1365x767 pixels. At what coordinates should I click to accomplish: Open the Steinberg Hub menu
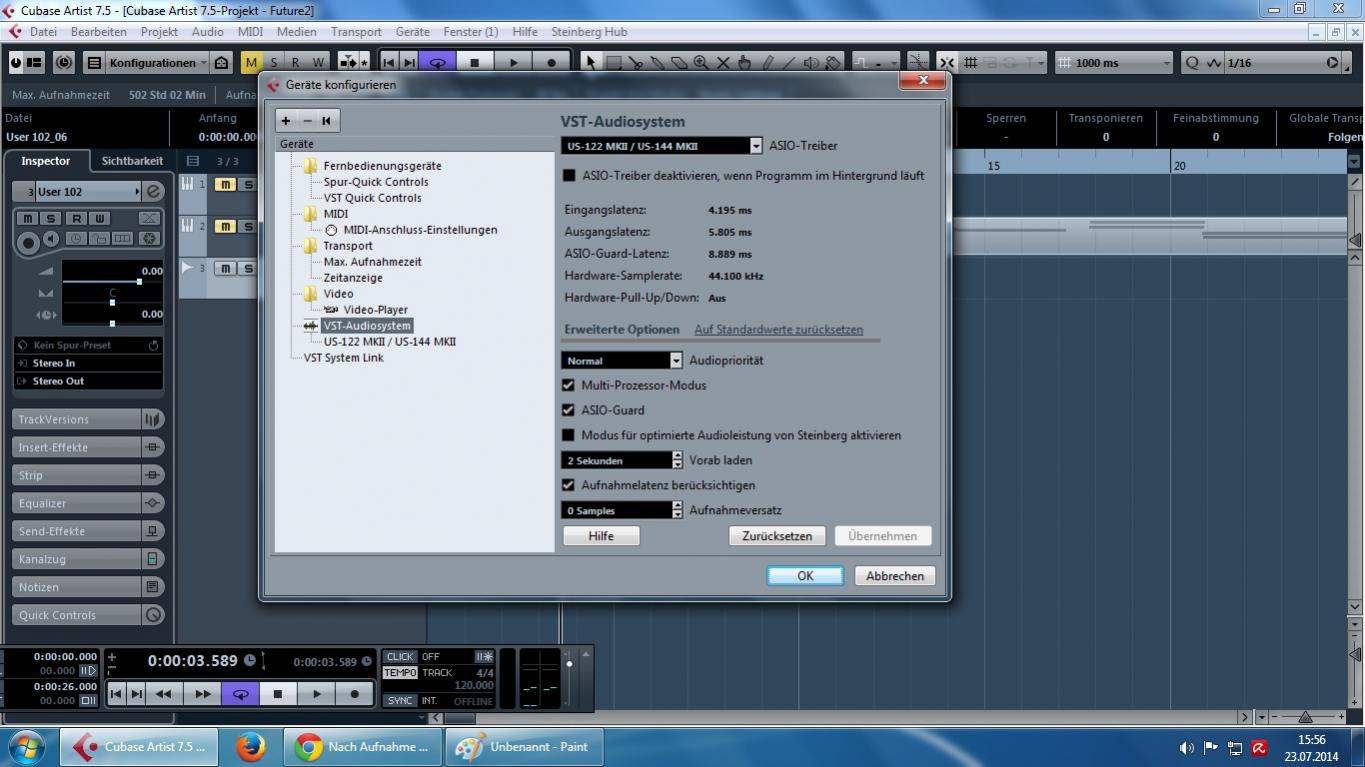[x=589, y=31]
